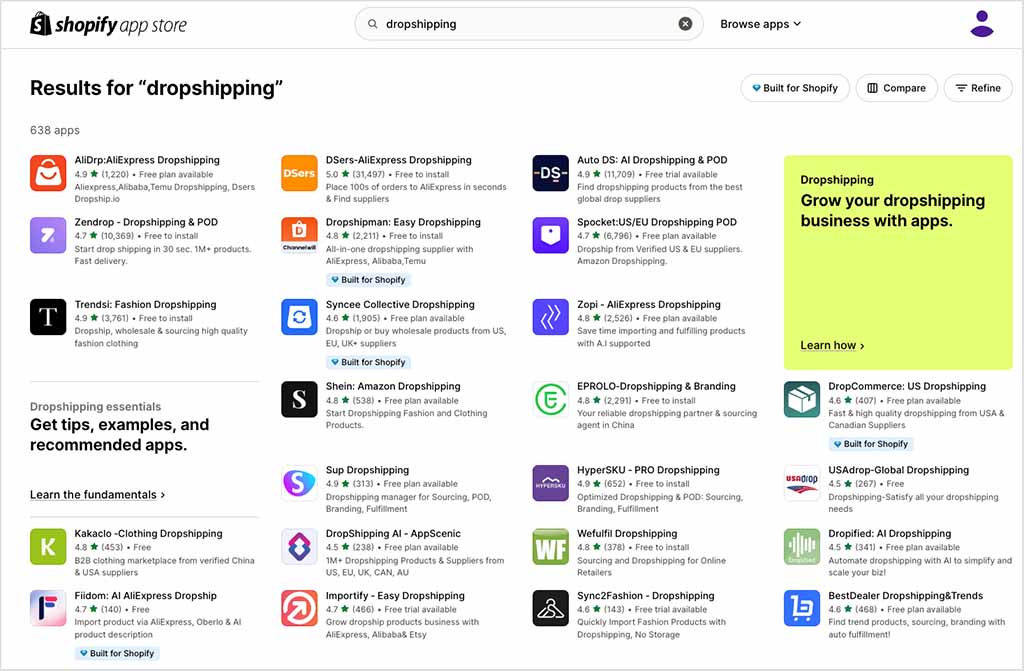The width and height of the screenshot is (1024, 671).
Task: Open the Trendsi black T icon
Action: tap(48, 317)
